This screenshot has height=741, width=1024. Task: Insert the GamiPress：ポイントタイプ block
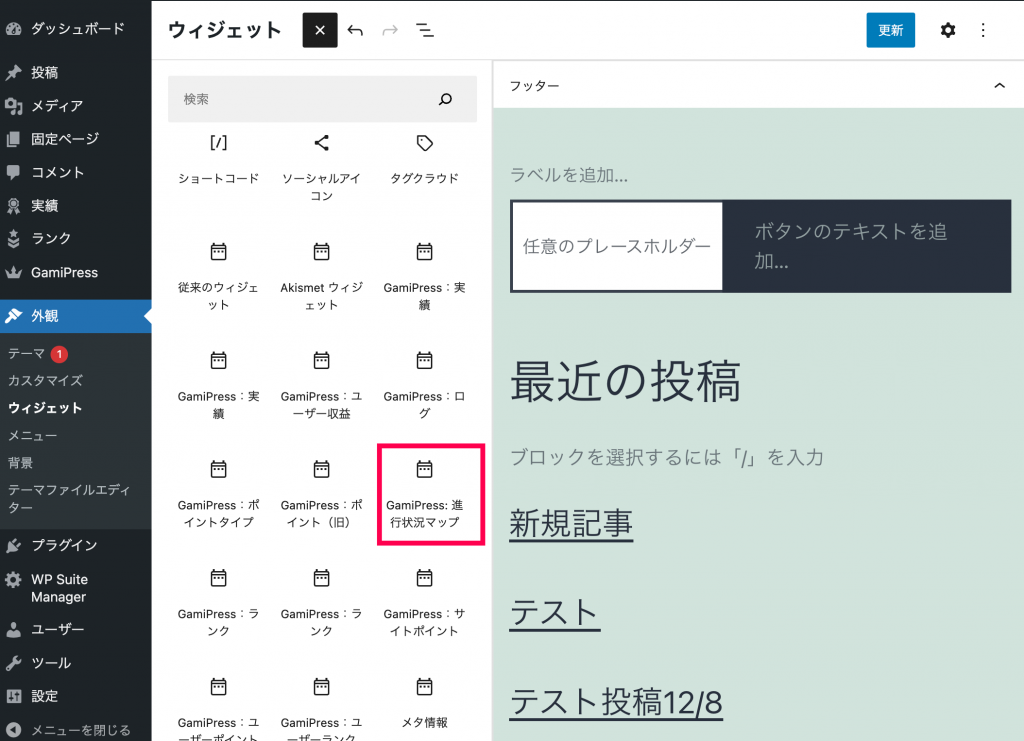pos(219,495)
